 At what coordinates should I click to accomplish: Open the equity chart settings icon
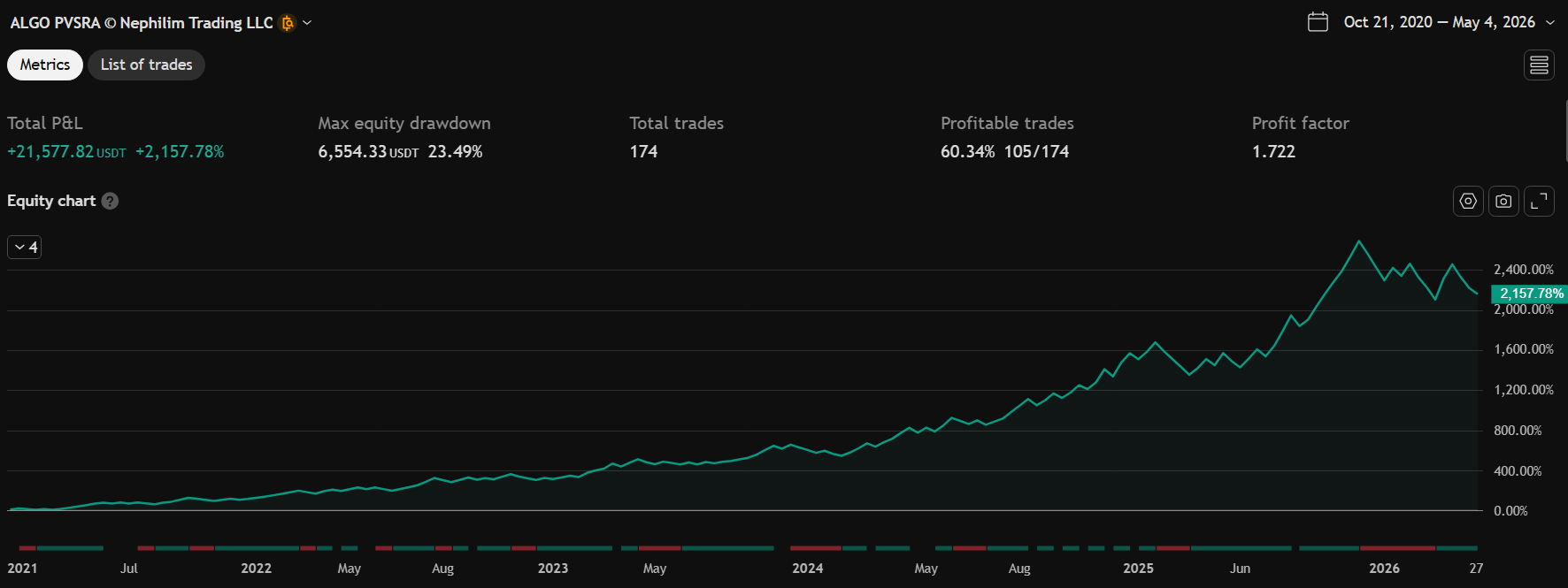[x=1468, y=202]
